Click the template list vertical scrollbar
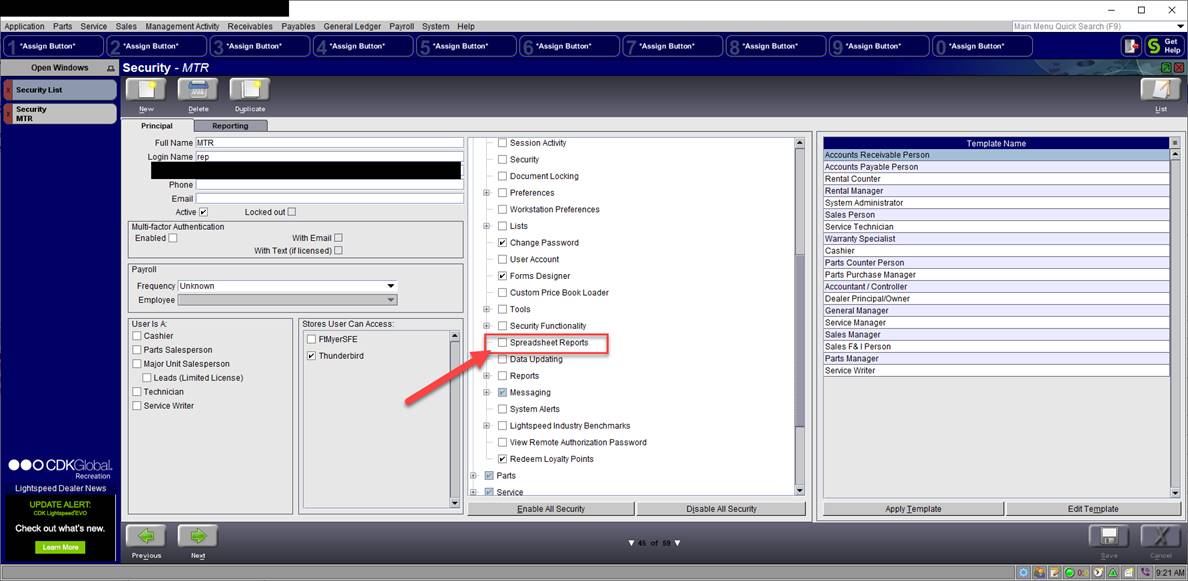 [x=1175, y=323]
